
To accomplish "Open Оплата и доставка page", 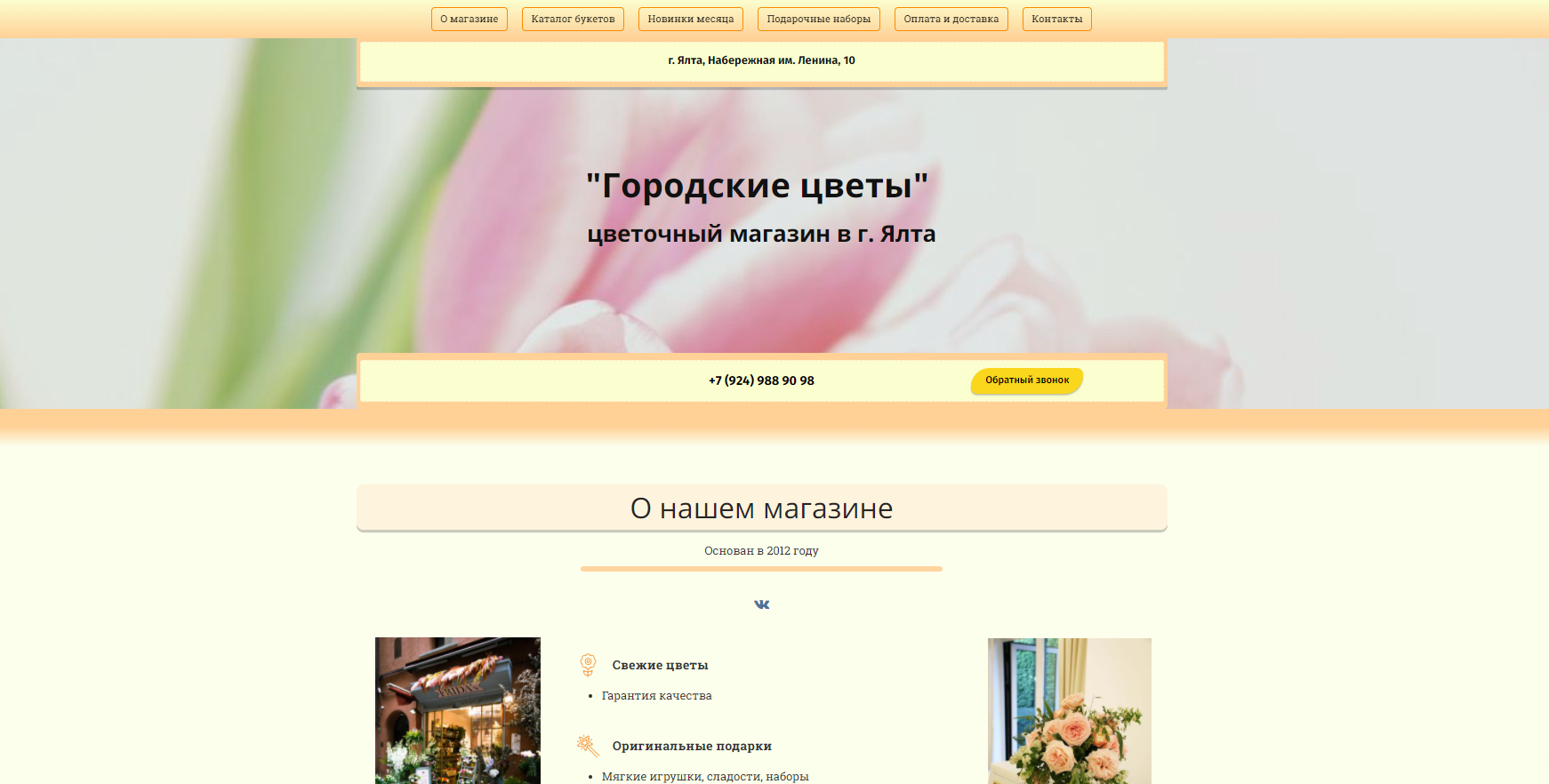I will click(x=951, y=20).
